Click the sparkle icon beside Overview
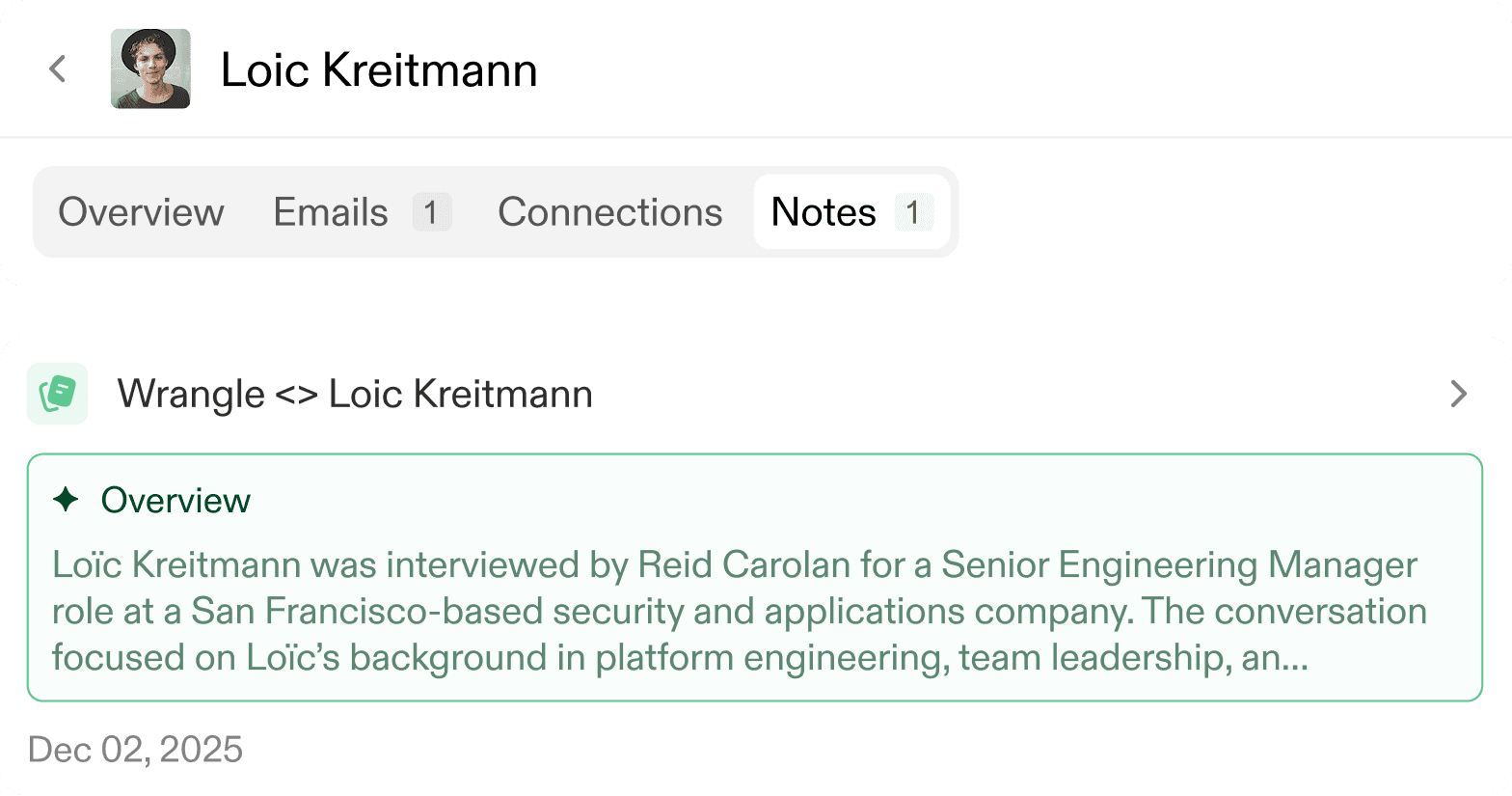This screenshot has width=1512, height=796. pos(66,500)
